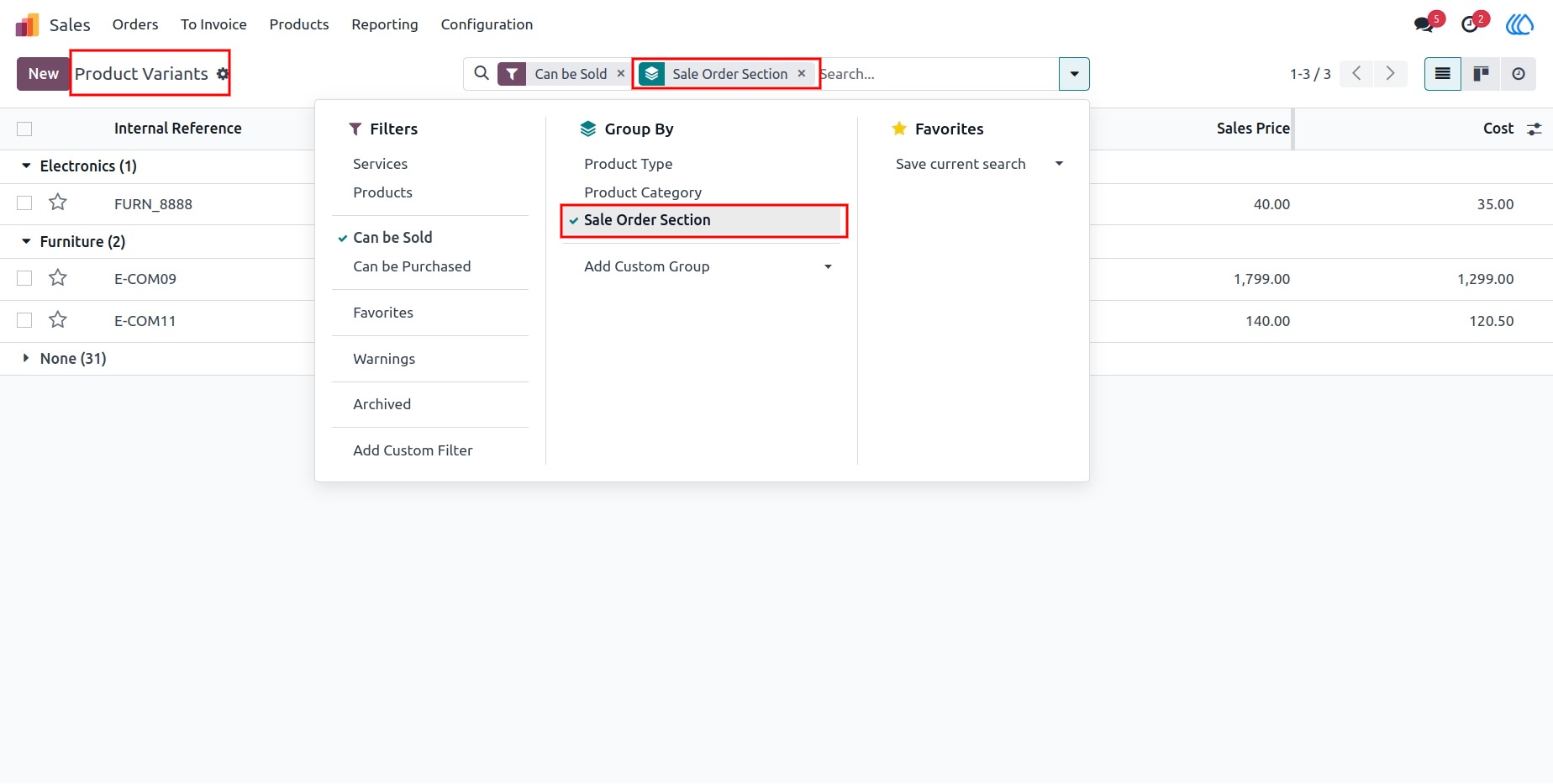Remove the Can be Sold filter tag
1553x784 pixels.
[x=621, y=74]
